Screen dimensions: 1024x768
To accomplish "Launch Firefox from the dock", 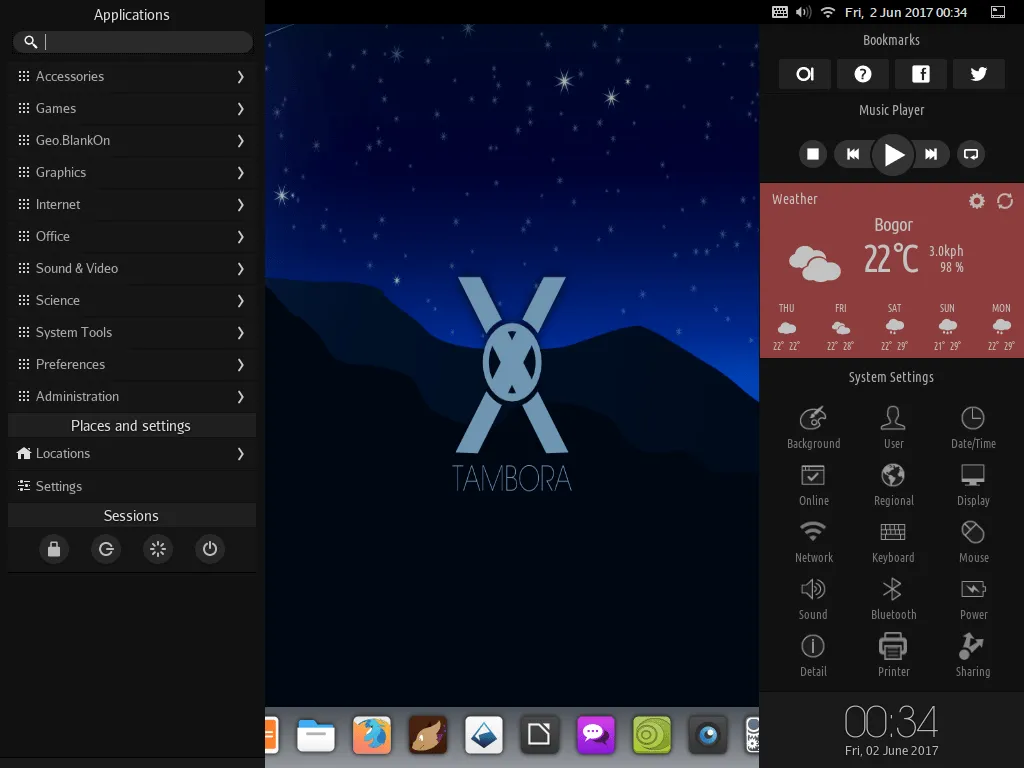I will 372,735.
